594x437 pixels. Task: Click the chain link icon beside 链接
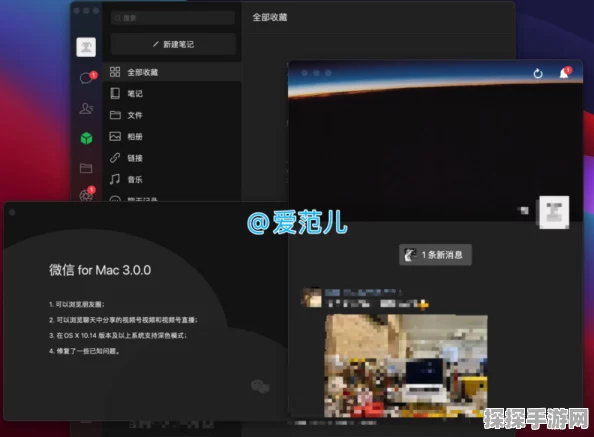tap(115, 158)
